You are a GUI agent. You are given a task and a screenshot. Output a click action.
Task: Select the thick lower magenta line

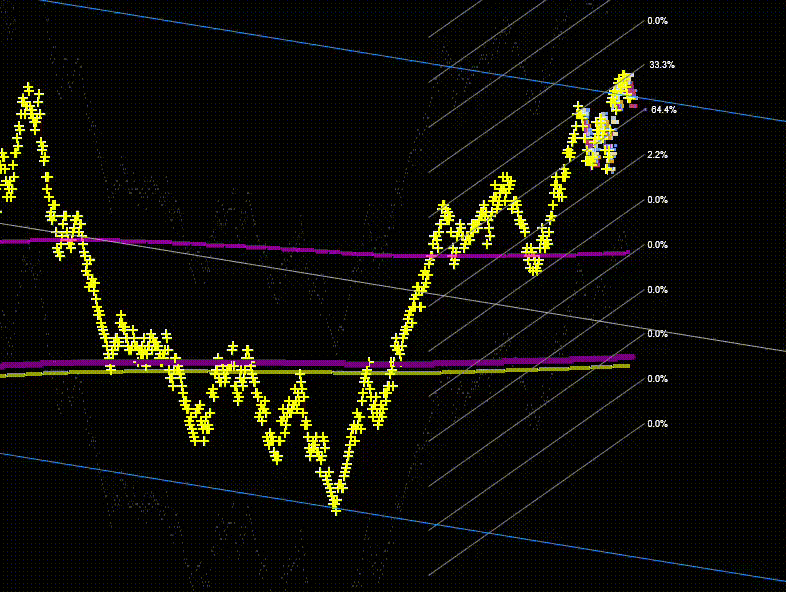(x=300, y=362)
